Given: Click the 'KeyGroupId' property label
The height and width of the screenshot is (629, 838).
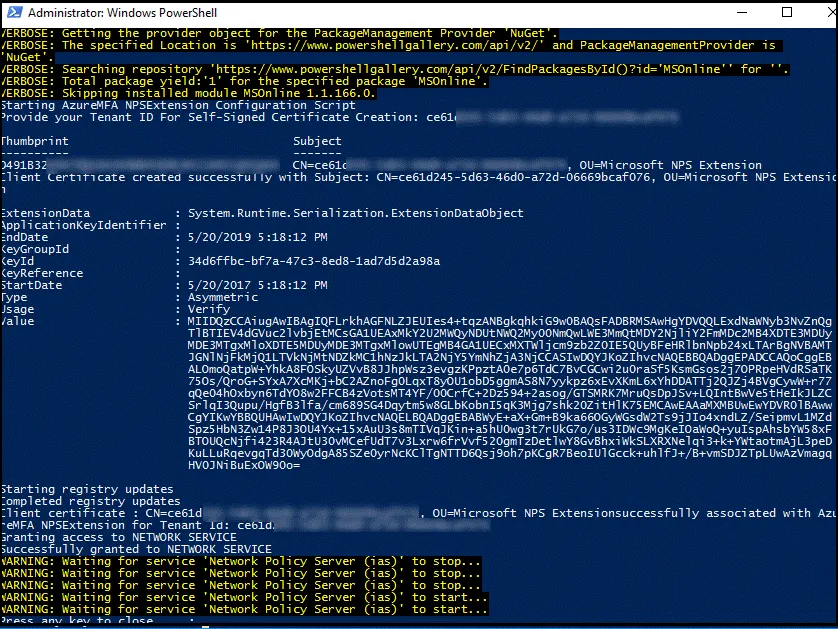Looking at the screenshot, I should pos(35,249).
